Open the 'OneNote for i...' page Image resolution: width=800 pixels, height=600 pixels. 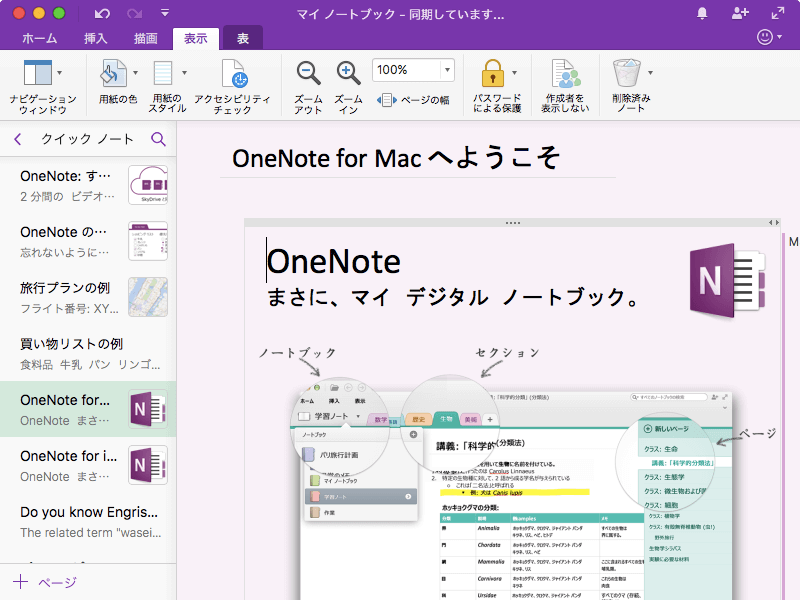tap(88, 465)
